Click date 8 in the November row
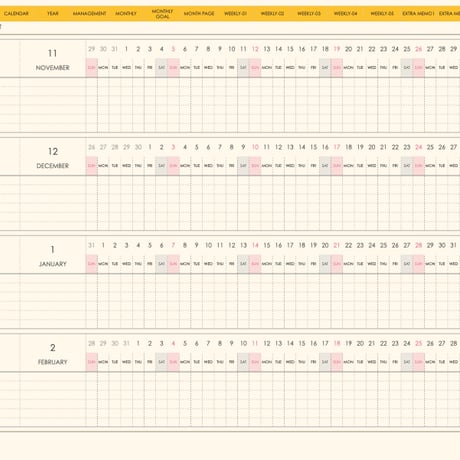The image size is (460, 460). (208, 49)
